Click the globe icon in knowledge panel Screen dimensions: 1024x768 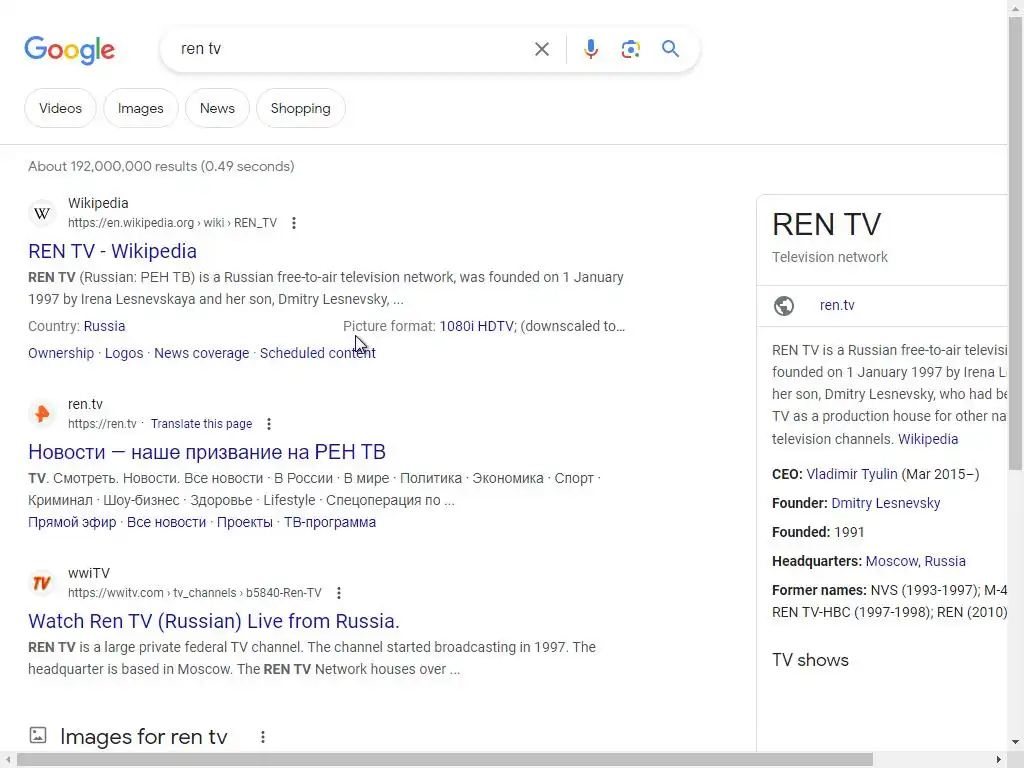[x=784, y=306]
